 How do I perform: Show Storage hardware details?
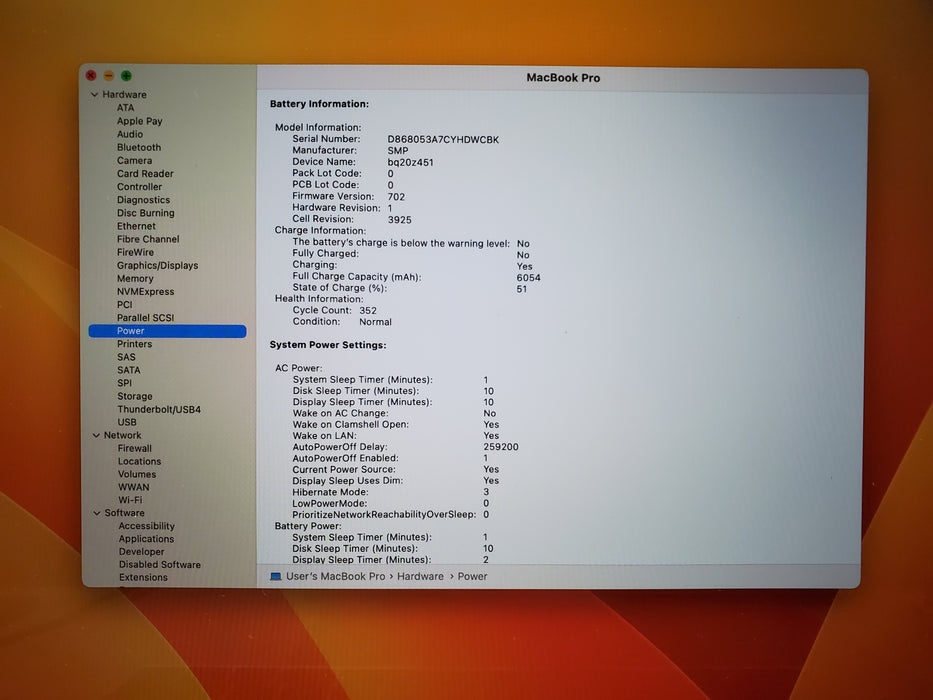(135, 396)
